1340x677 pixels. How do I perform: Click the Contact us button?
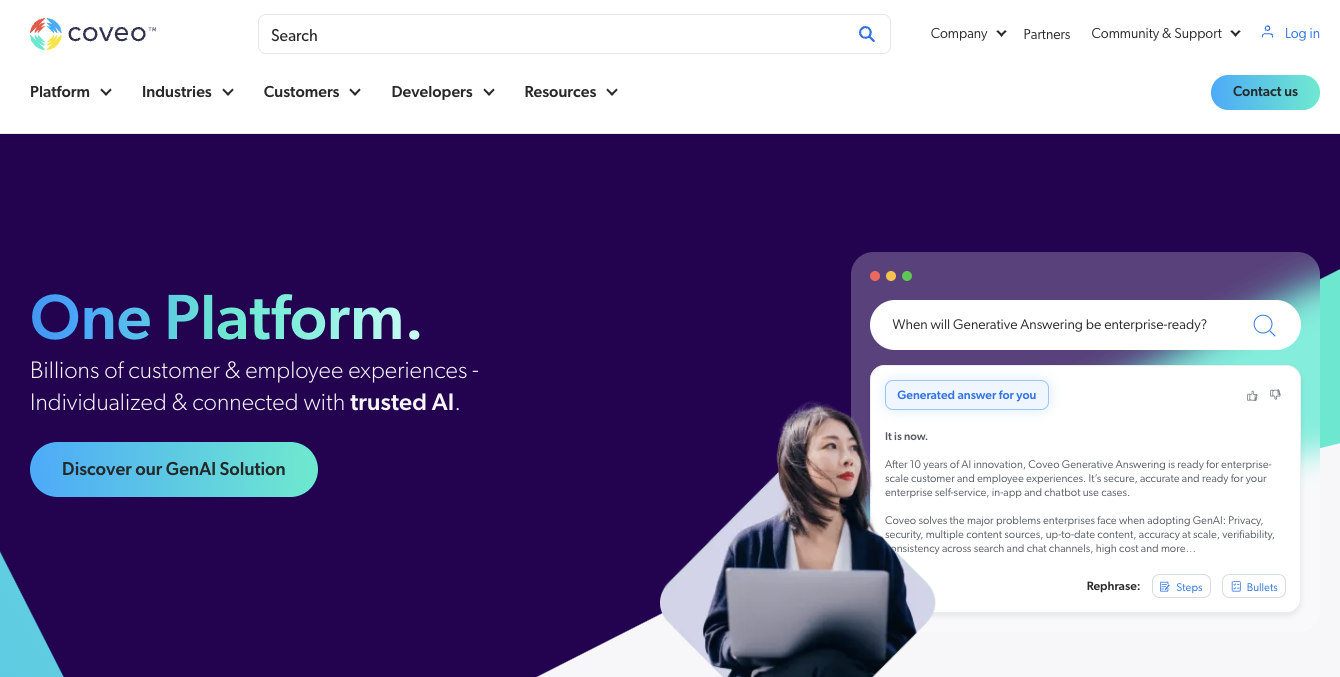point(1265,92)
